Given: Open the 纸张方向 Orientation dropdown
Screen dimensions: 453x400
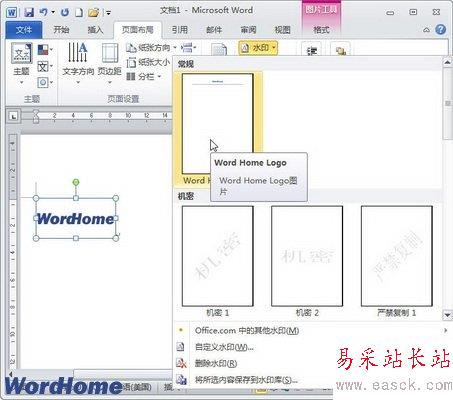Looking at the screenshot, I should tap(152, 48).
